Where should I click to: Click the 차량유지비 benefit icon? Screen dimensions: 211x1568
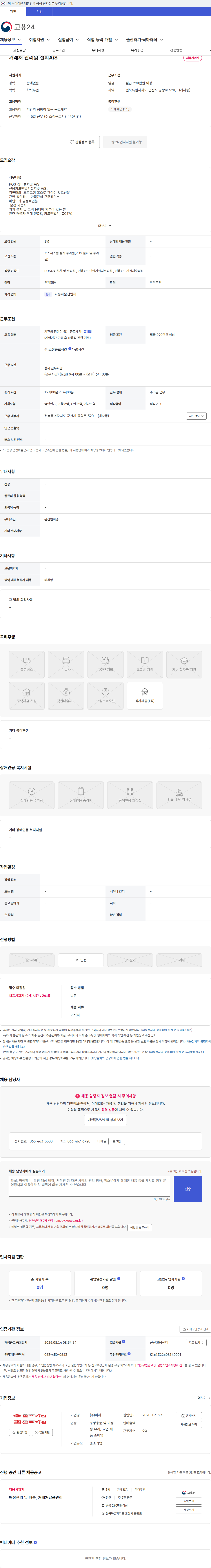click(x=105, y=665)
